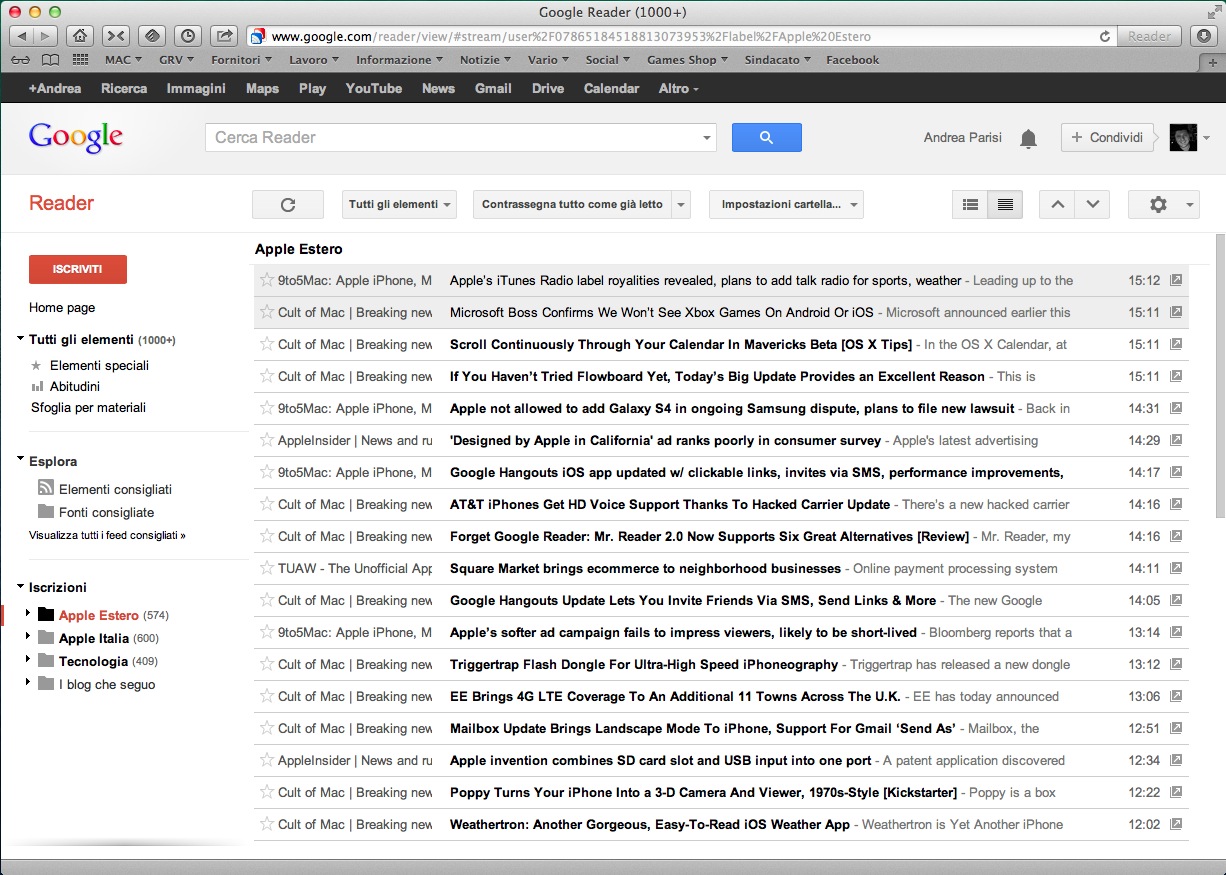The width and height of the screenshot is (1226, 875).
Task: Click the clock icon in Safari's toolbar
Action: pos(188,36)
